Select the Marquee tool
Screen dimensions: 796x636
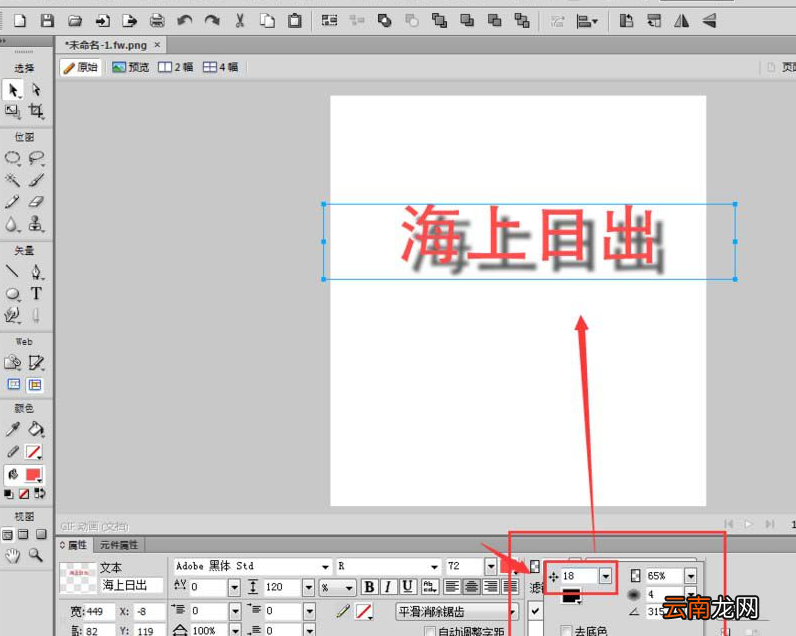point(13,158)
